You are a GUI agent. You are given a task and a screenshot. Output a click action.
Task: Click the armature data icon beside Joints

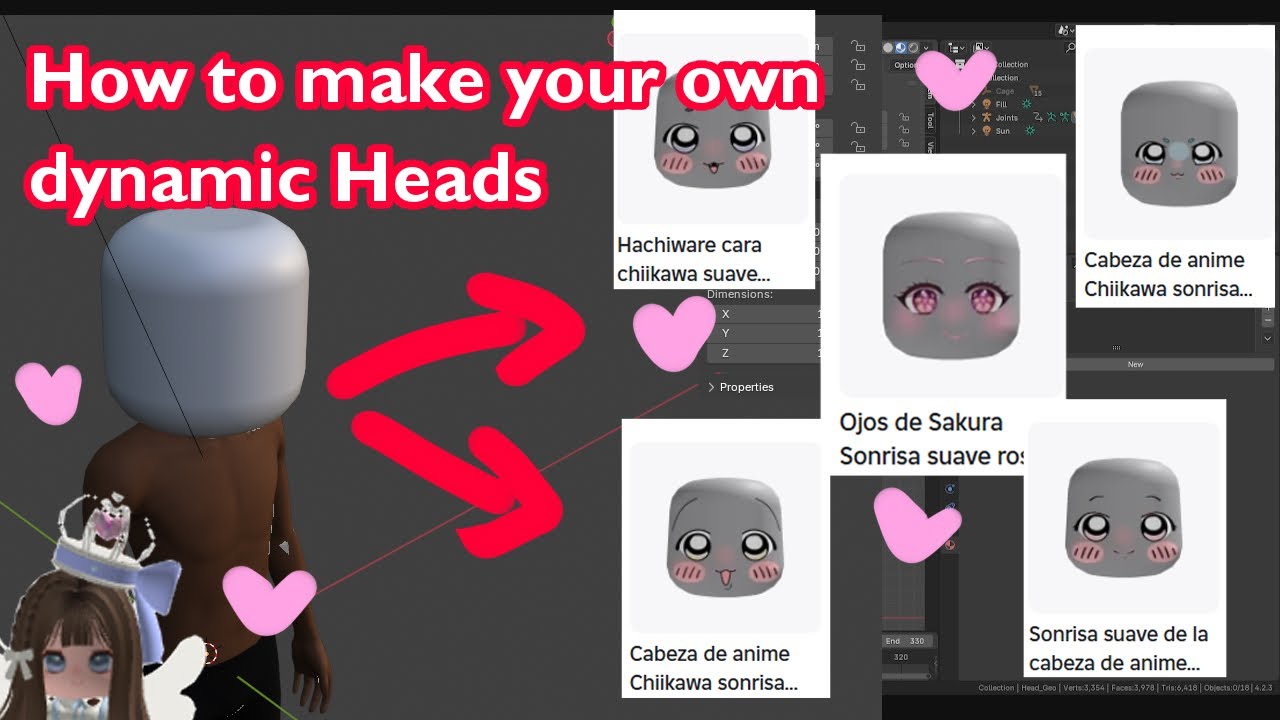[x=1064, y=117]
